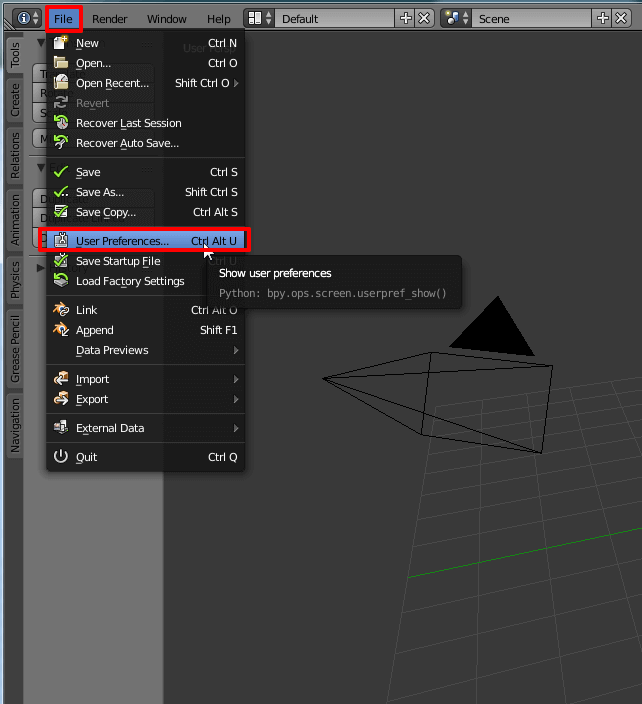This screenshot has height=704, width=642.
Task: Add a new scene with plus
Action: coord(602,18)
